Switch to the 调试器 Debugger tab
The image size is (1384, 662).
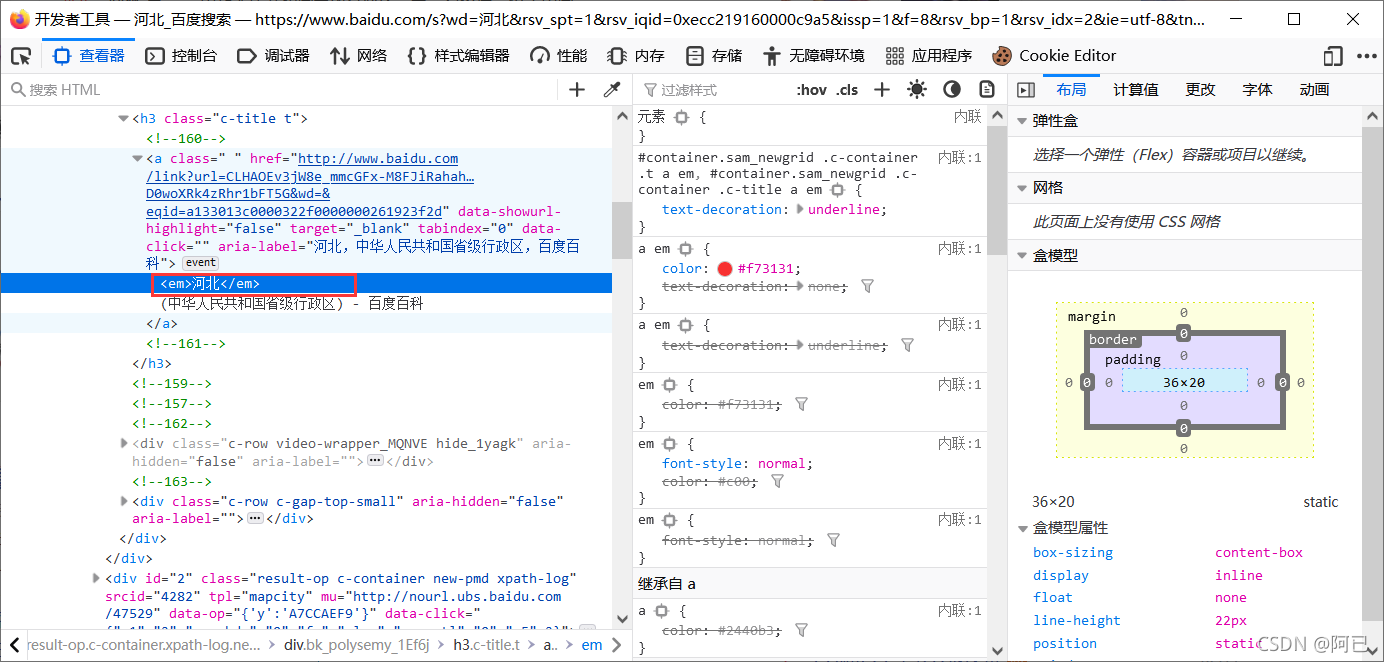pos(273,56)
